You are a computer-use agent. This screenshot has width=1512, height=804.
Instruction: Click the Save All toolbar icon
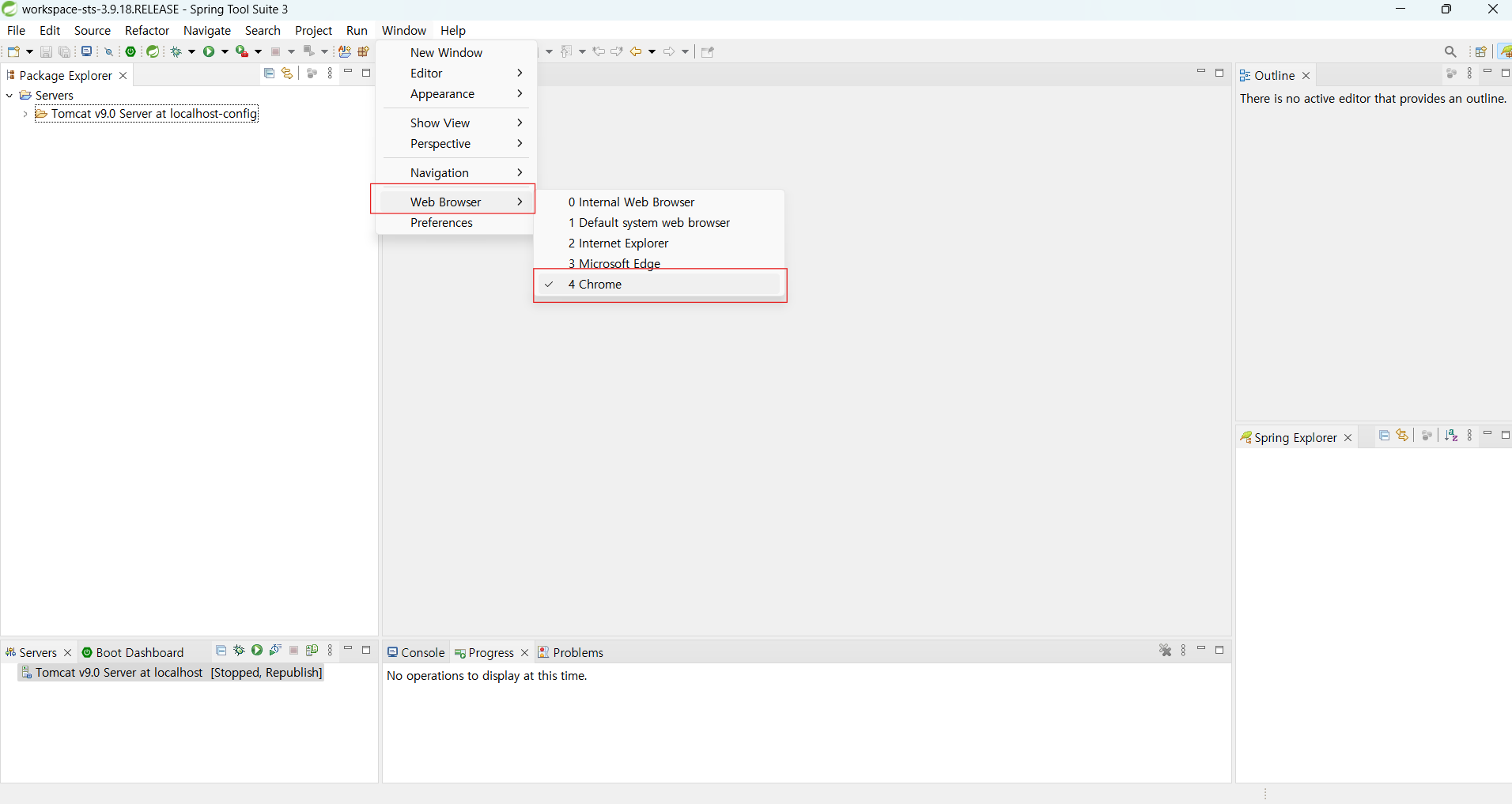(65, 51)
